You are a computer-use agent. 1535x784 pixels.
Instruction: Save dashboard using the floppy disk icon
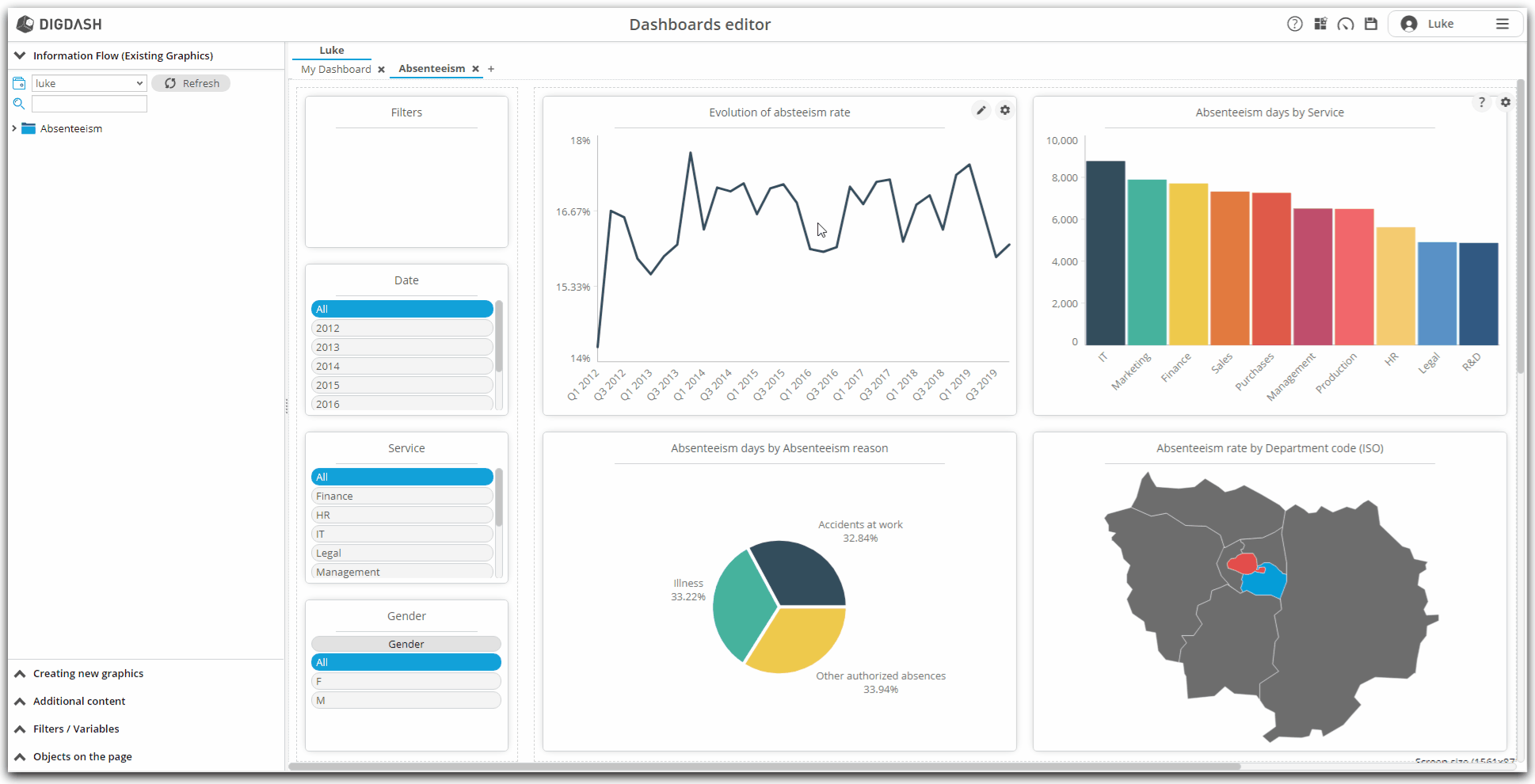pos(1371,24)
